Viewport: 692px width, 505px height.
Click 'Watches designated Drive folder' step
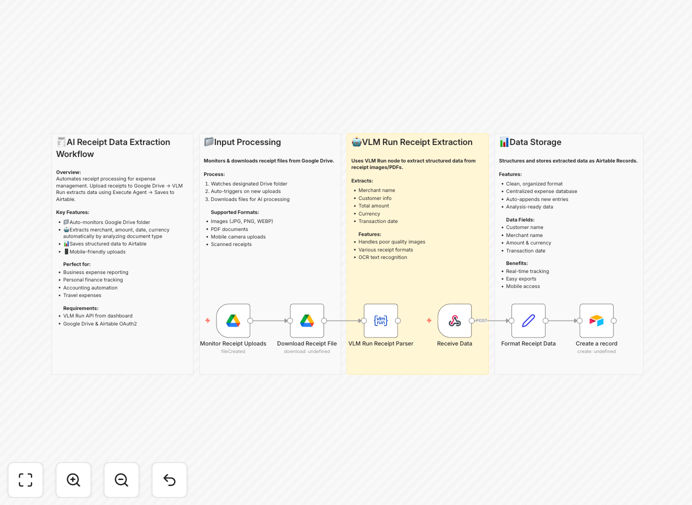(x=249, y=184)
